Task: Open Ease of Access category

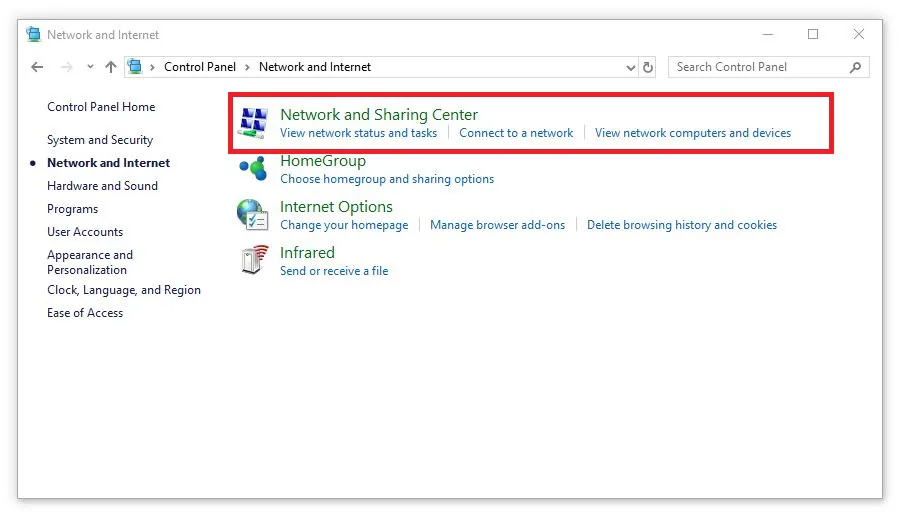Action: (x=85, y=313)
